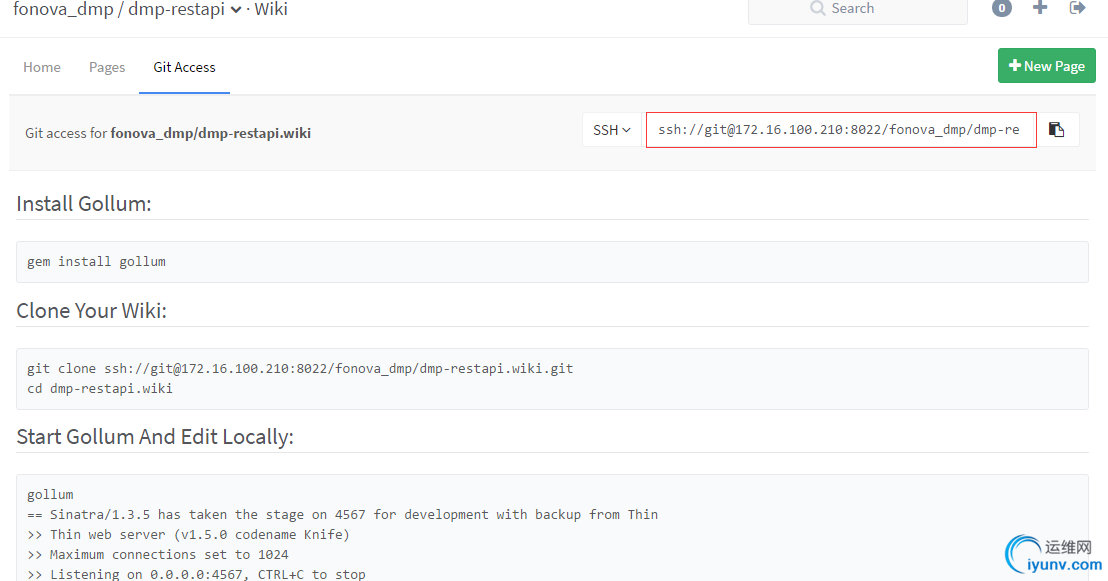Click the lone 'gollum' command line
This screenshot has width=1108, height=581.
[50, 495]
